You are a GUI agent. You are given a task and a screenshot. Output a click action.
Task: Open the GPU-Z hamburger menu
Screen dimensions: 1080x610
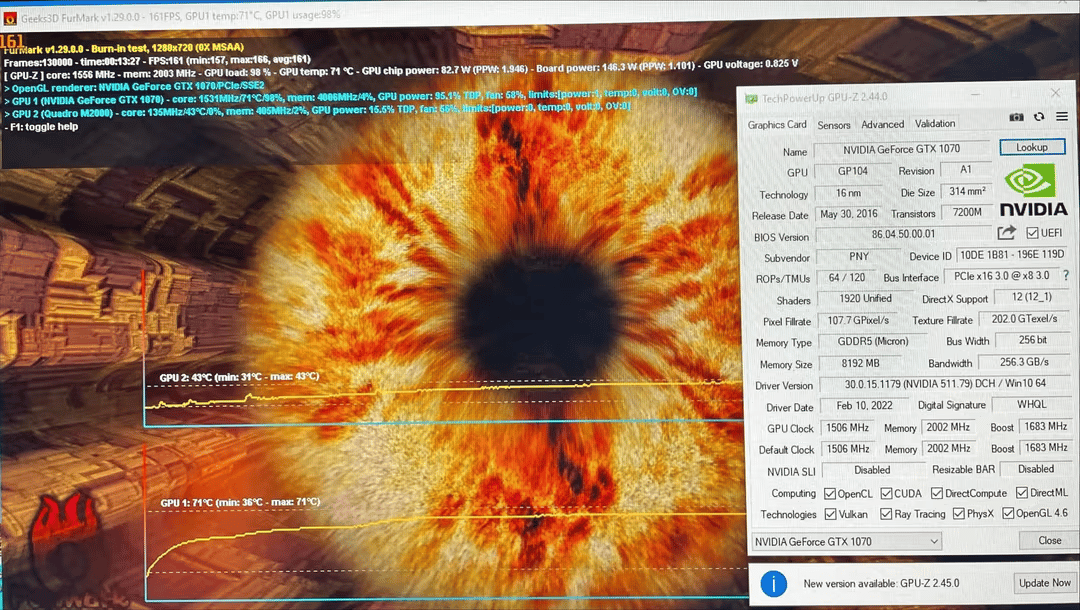(x=1062, y=117)
